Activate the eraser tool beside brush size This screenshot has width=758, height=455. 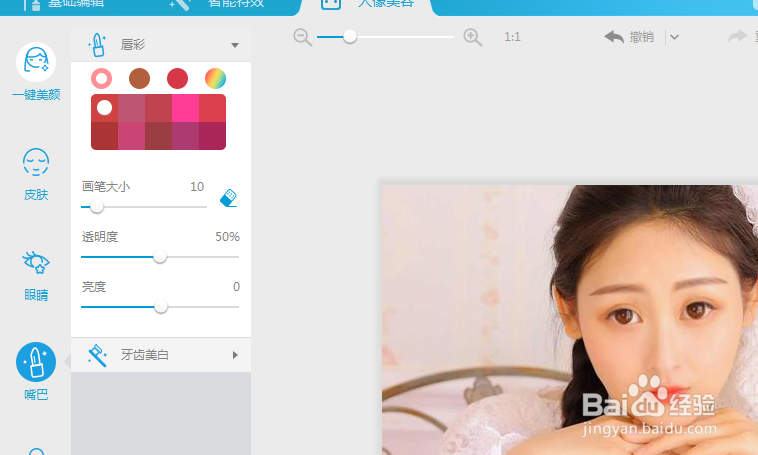228,198
